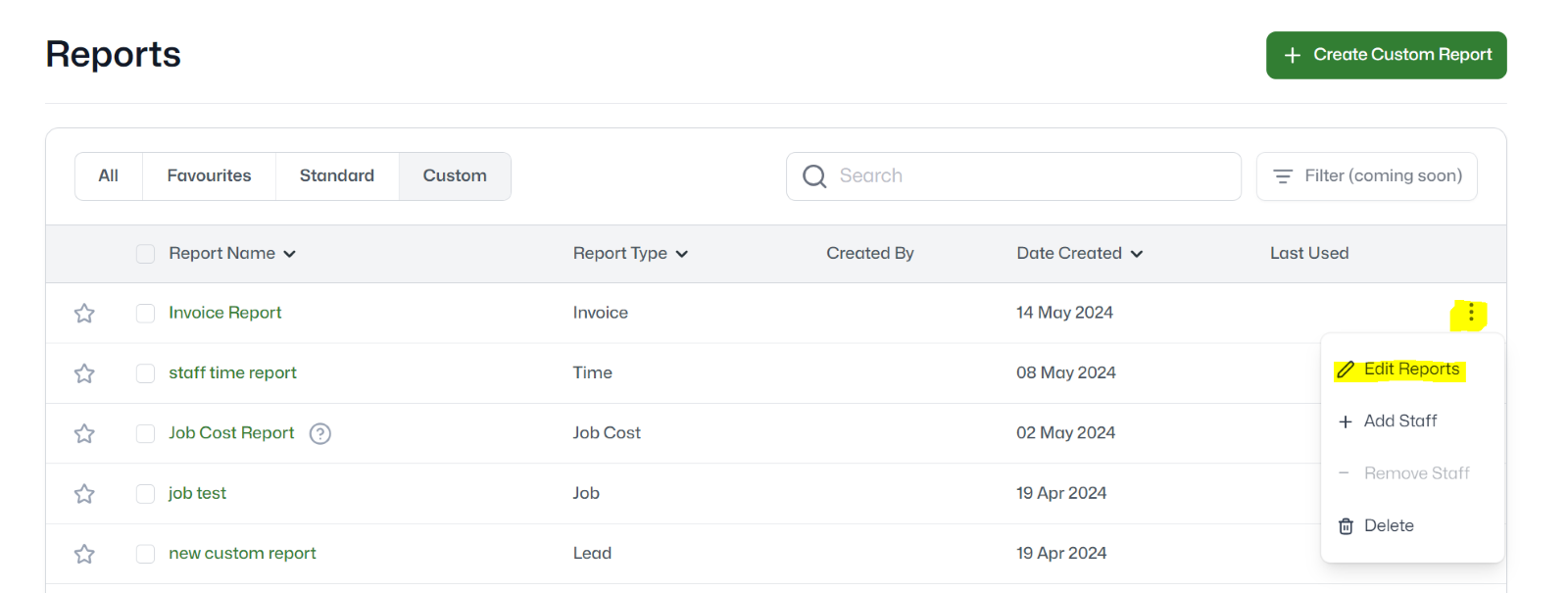Sort by Date Created chevron

[1137, 254]
